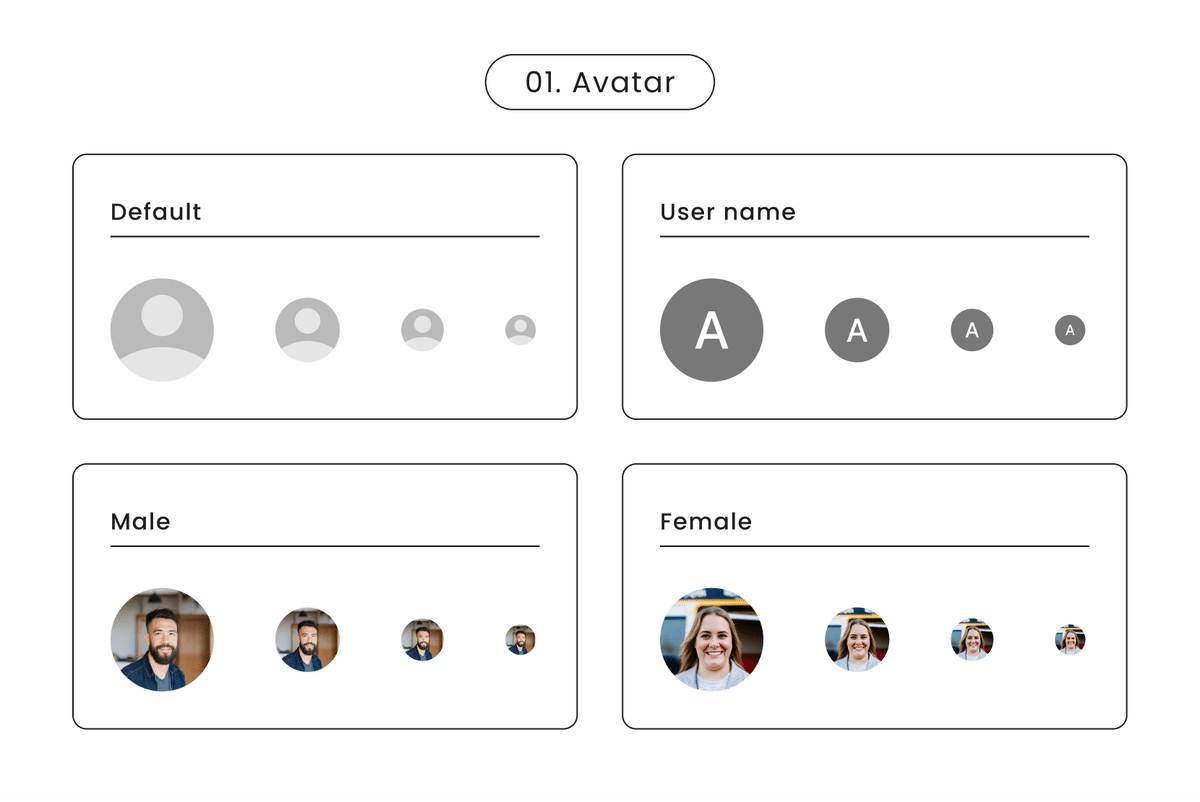Click the largest female photo avatar
The width and height of the screenshot is (1200, 802).
tap(711, 640)
